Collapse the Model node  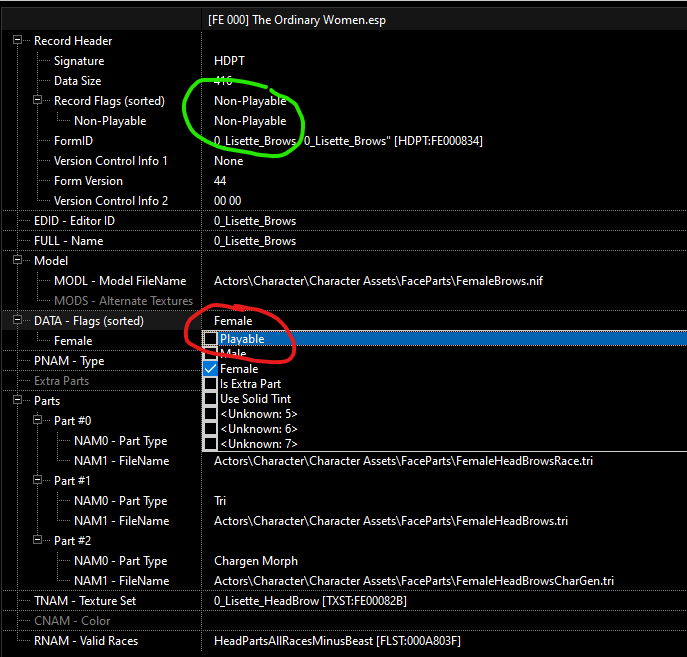pyautogui.click(x=18, y=260)
